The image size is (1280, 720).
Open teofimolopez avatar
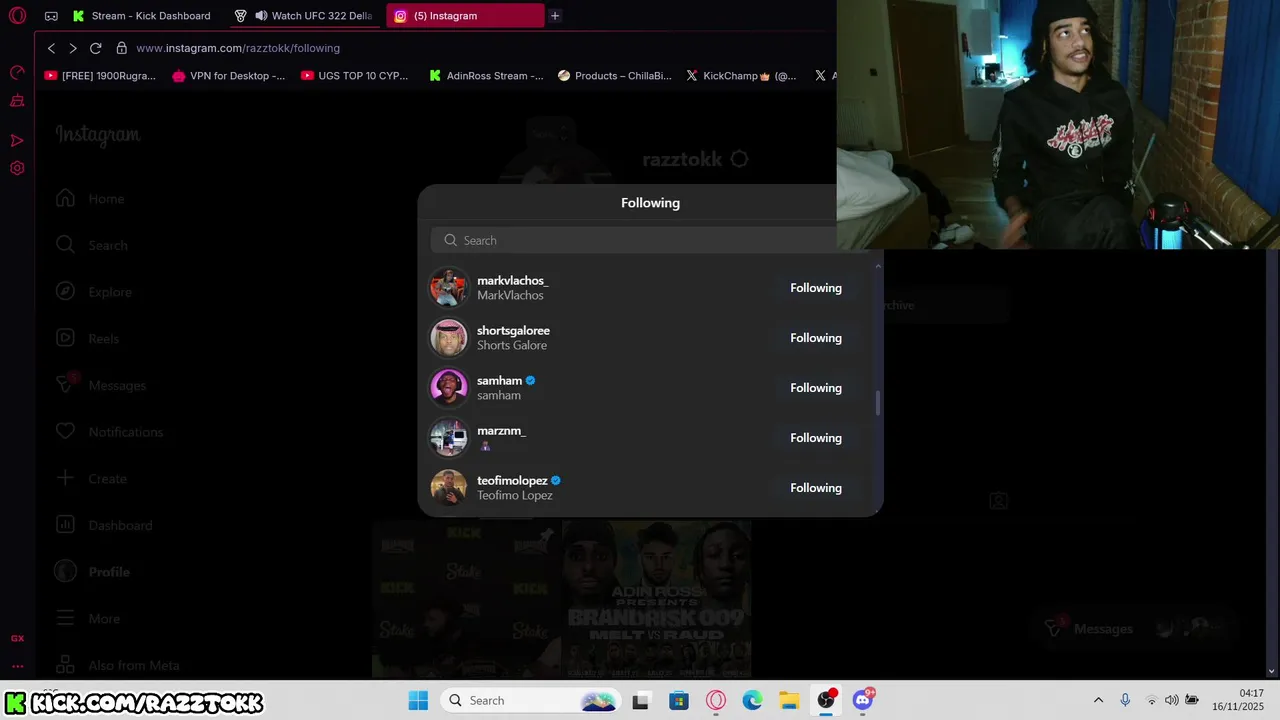pyautogui.click(x=448, y=488)
